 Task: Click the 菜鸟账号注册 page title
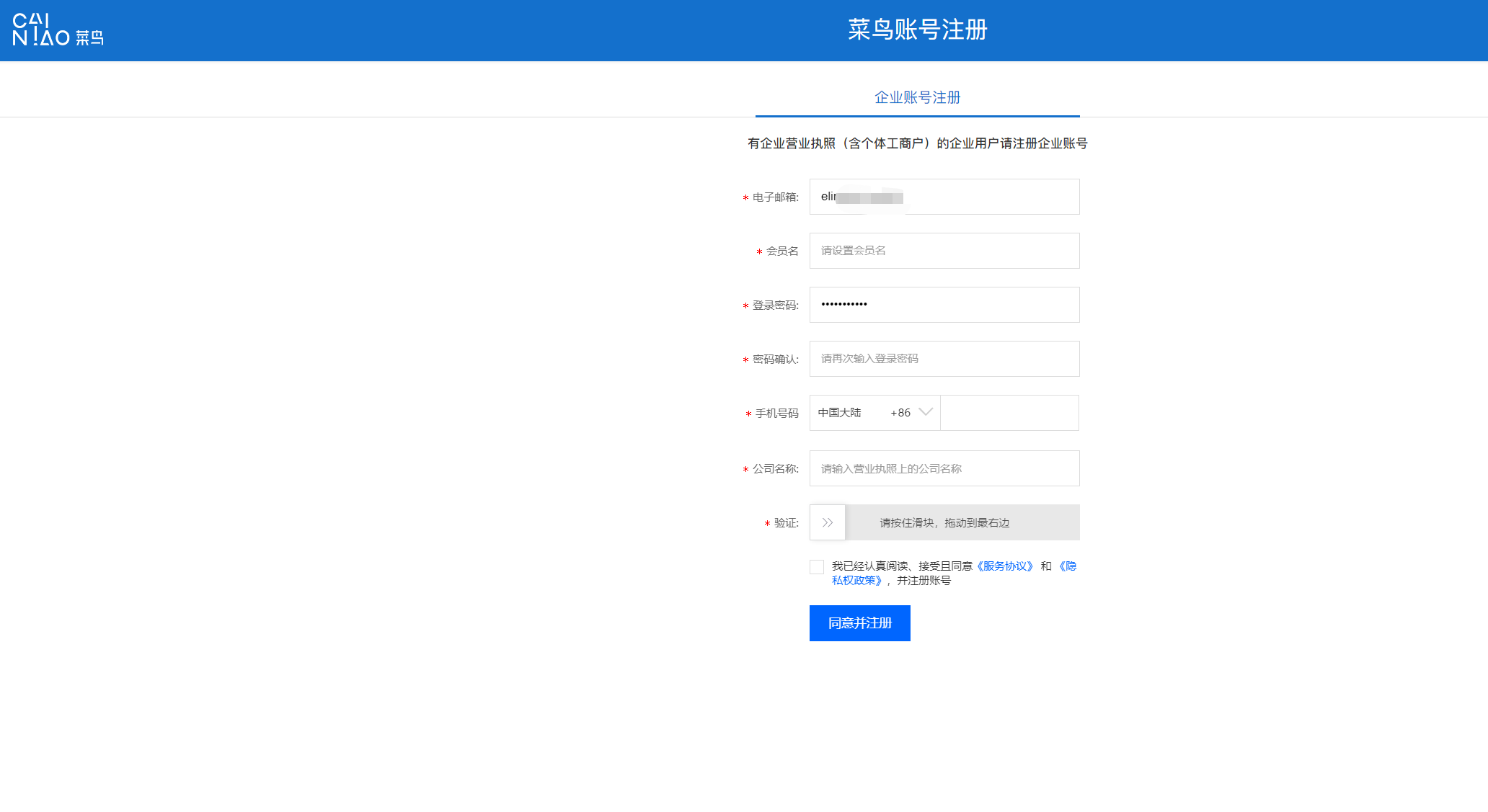coord(918,30)
